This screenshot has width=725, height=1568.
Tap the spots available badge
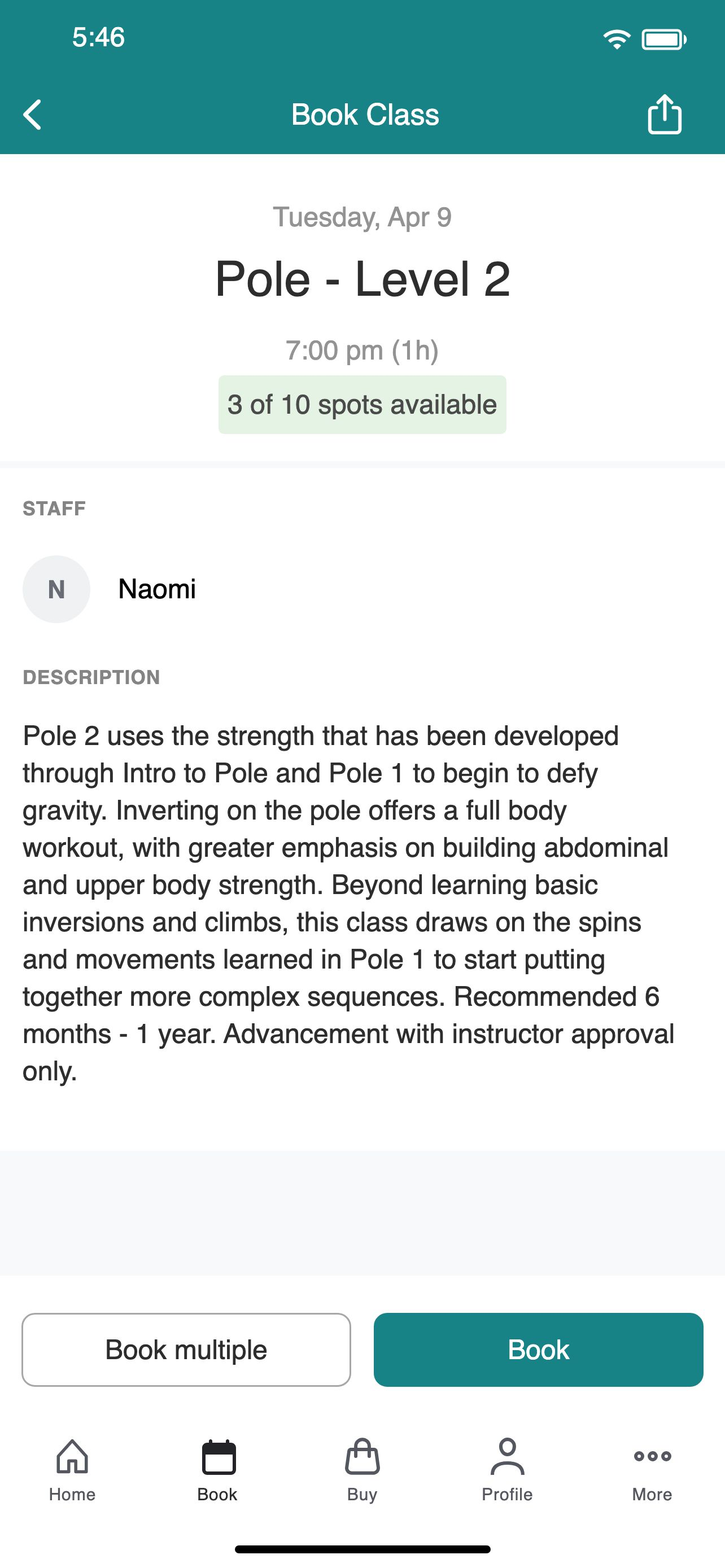tap(362, 405)
